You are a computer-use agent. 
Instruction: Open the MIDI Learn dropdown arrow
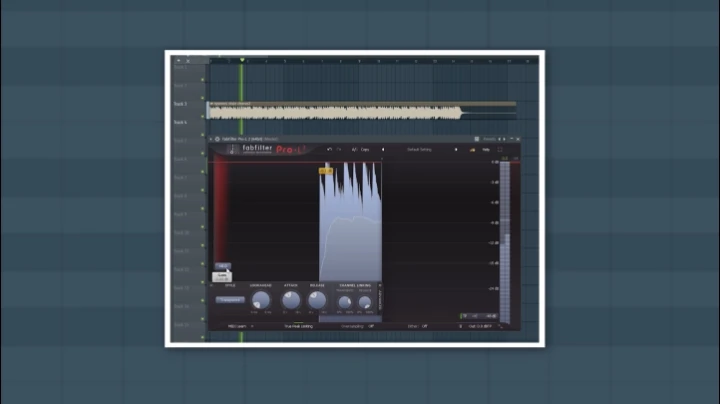click(252, 326)
